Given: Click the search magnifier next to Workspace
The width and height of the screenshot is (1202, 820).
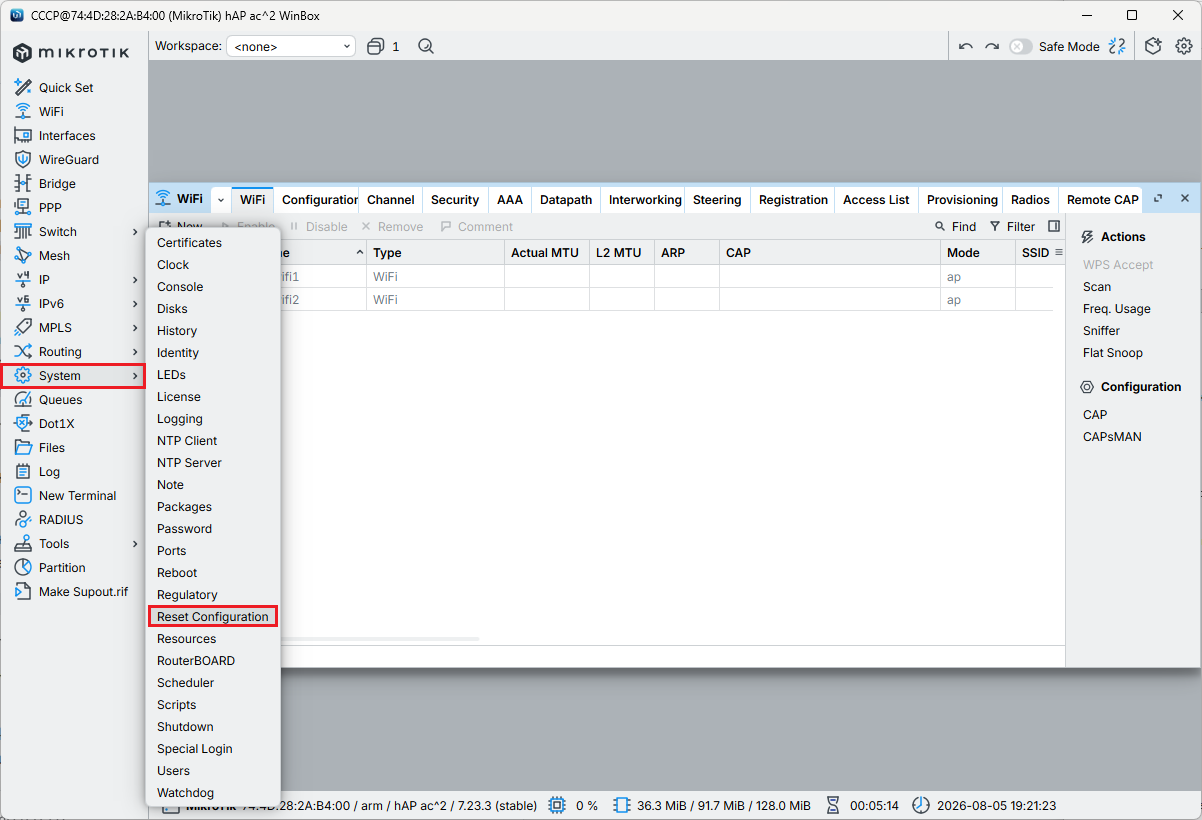Looking at the screenshot, I should 426,46.
